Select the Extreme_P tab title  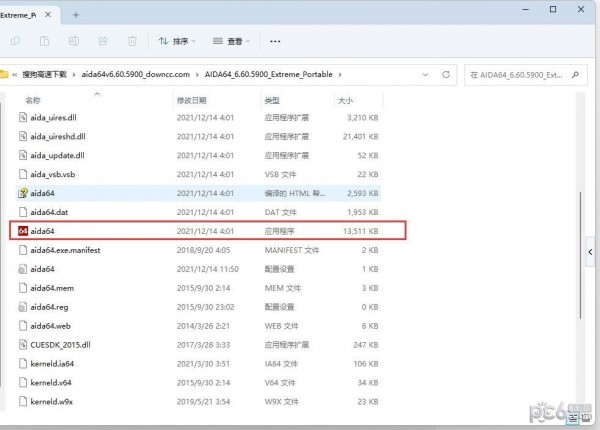(18, 15)
